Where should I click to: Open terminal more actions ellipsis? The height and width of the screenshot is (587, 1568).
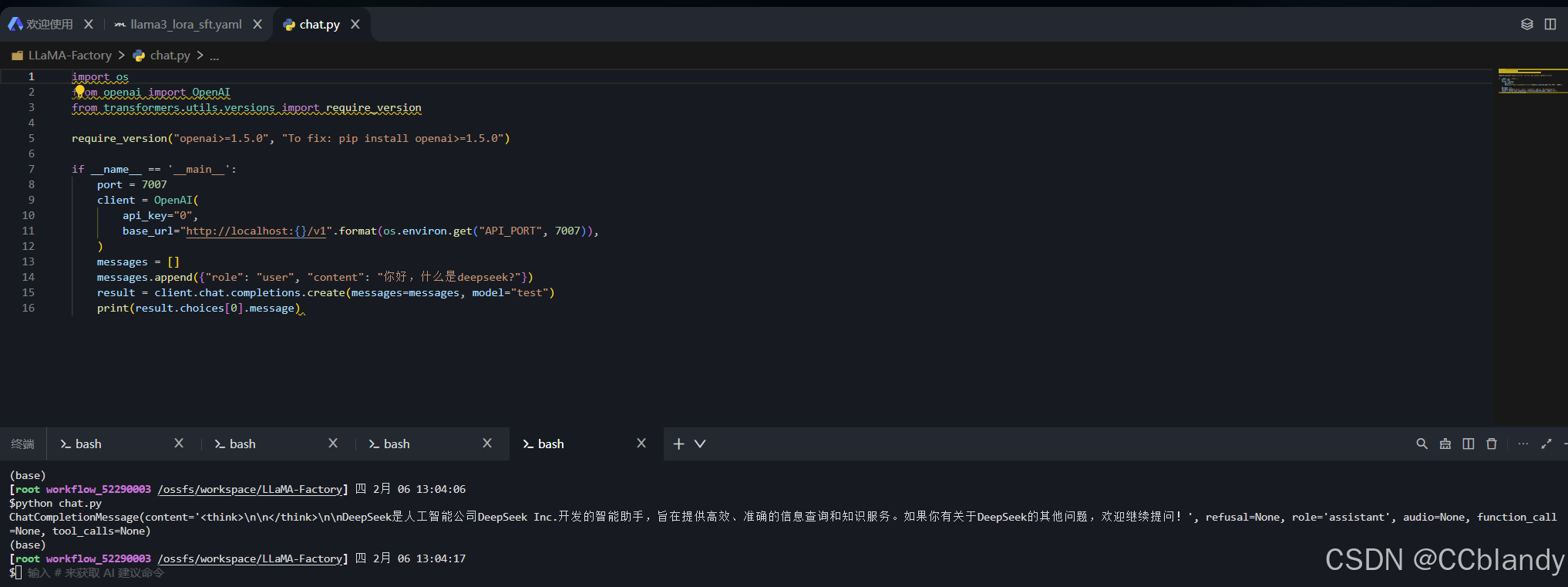(1523, 444)
